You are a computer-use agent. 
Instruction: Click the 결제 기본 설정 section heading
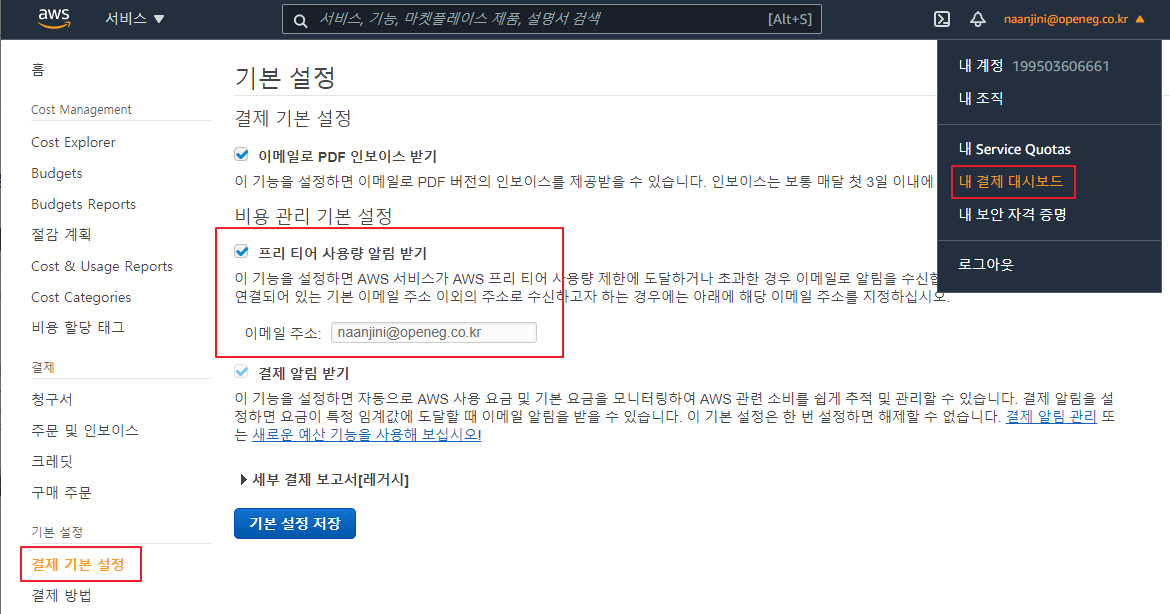292,118
